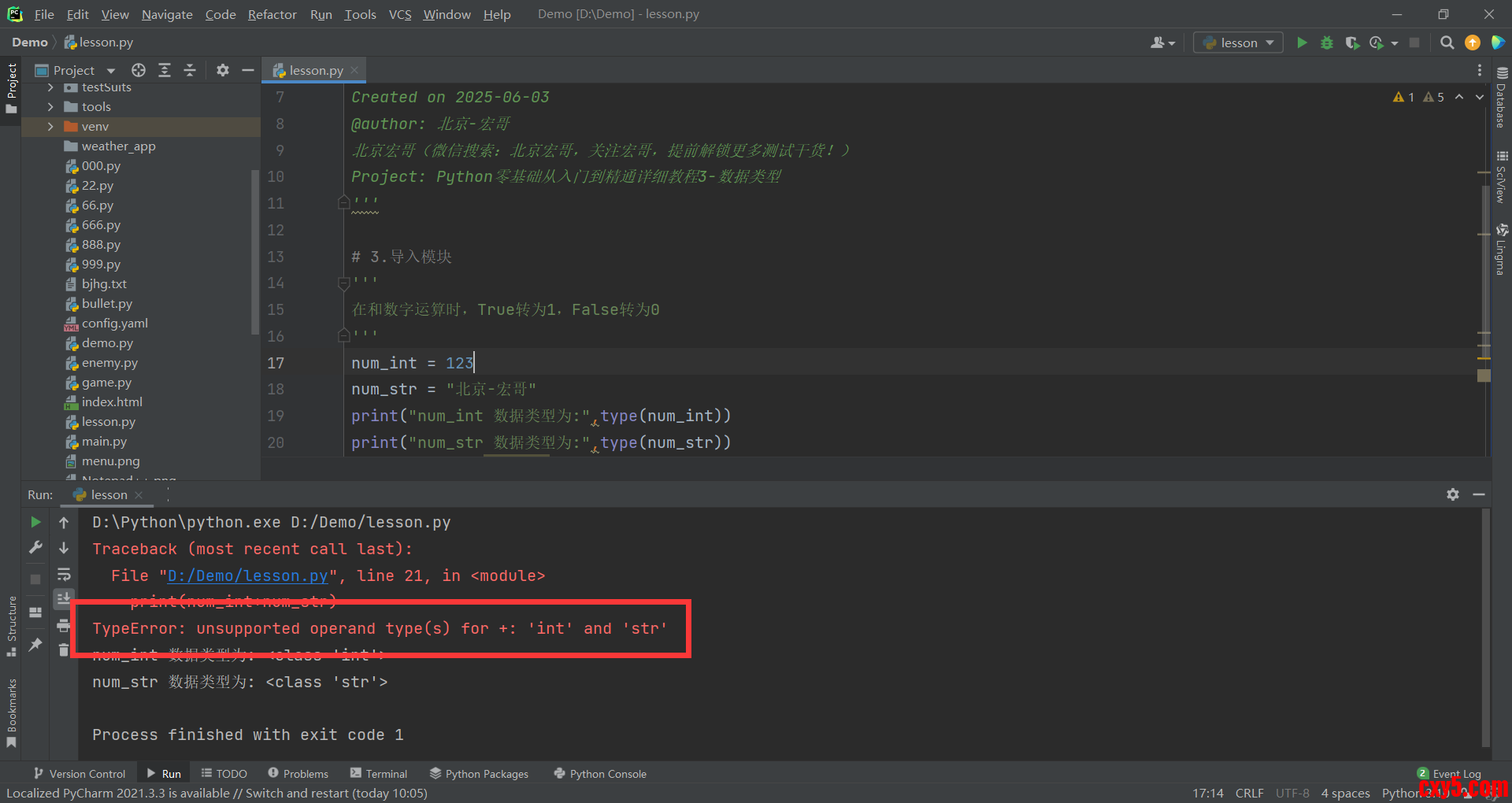The image size is (1512, 803).
Task: Expand the venv folder in project tree
Action: (x=50, y=127)
